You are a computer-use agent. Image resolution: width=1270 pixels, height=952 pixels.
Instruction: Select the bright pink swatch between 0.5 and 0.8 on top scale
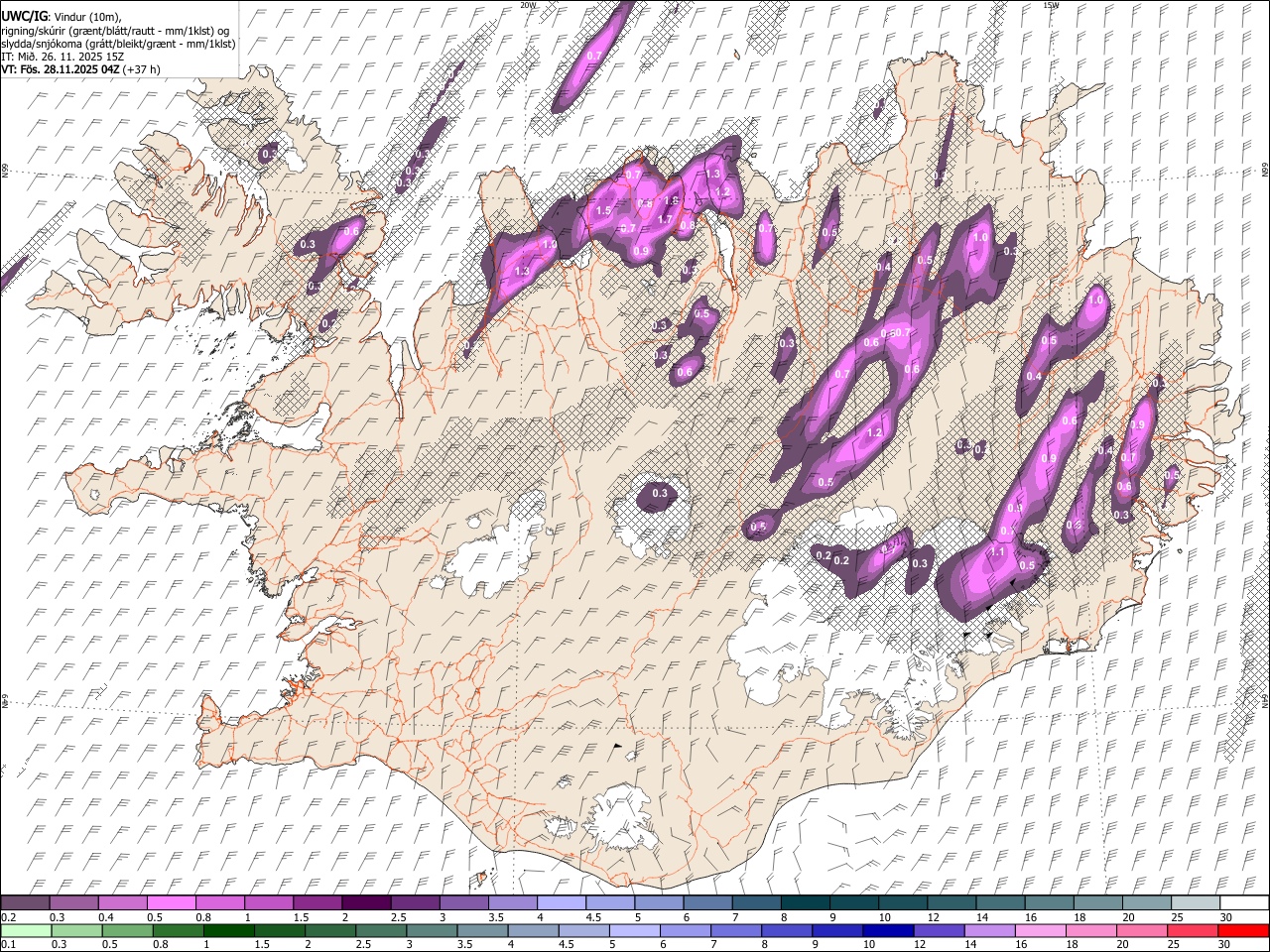pyautogui.click(x=172, y=902)
